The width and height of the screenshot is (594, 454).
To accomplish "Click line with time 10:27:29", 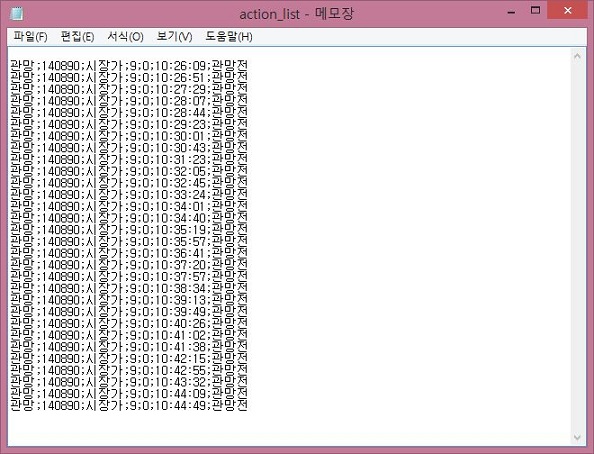I will 129,89.
